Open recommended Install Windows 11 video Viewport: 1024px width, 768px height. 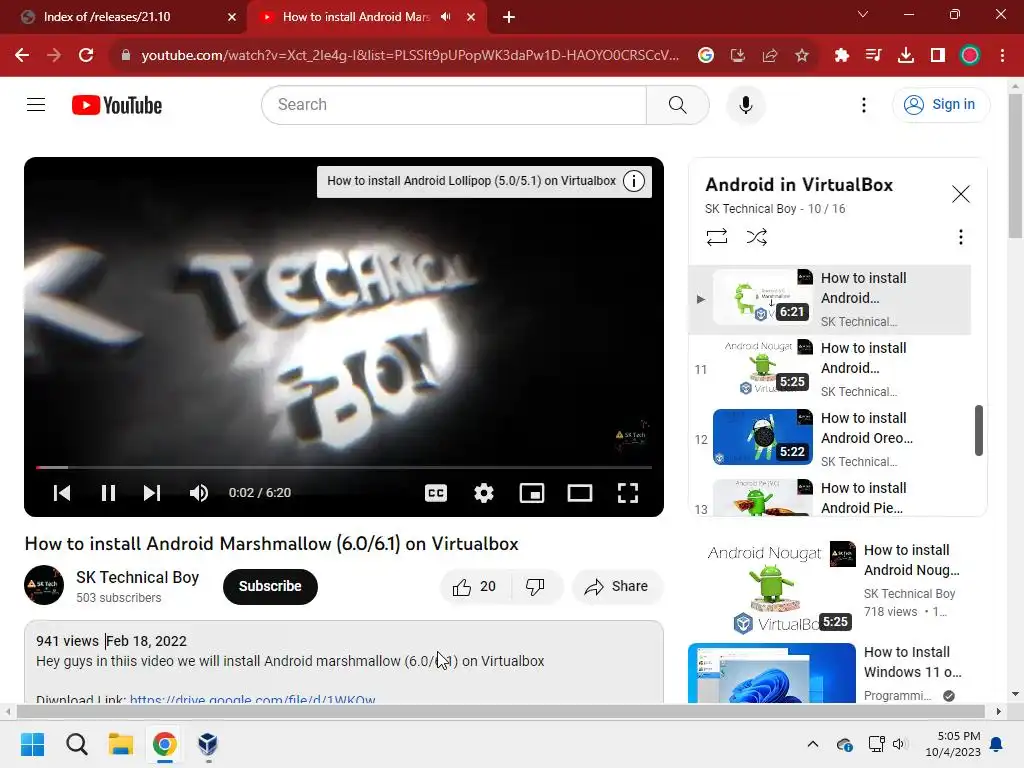tap(836, 673)
